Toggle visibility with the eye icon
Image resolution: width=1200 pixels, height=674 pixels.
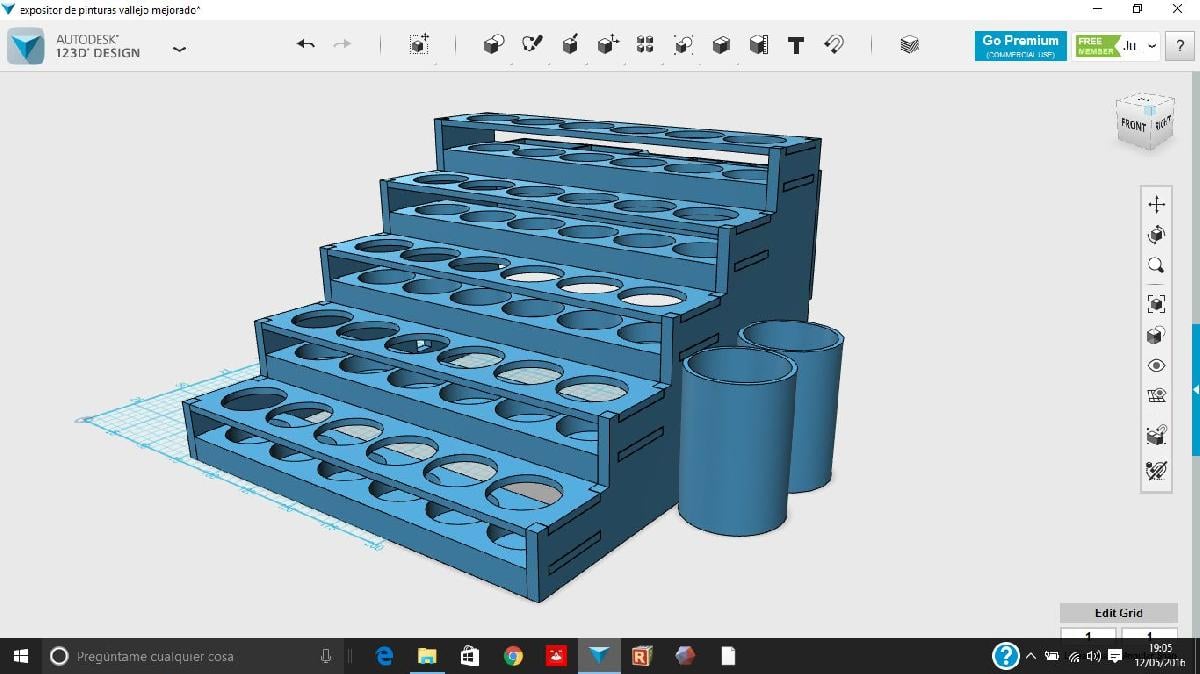(1156, 366)
